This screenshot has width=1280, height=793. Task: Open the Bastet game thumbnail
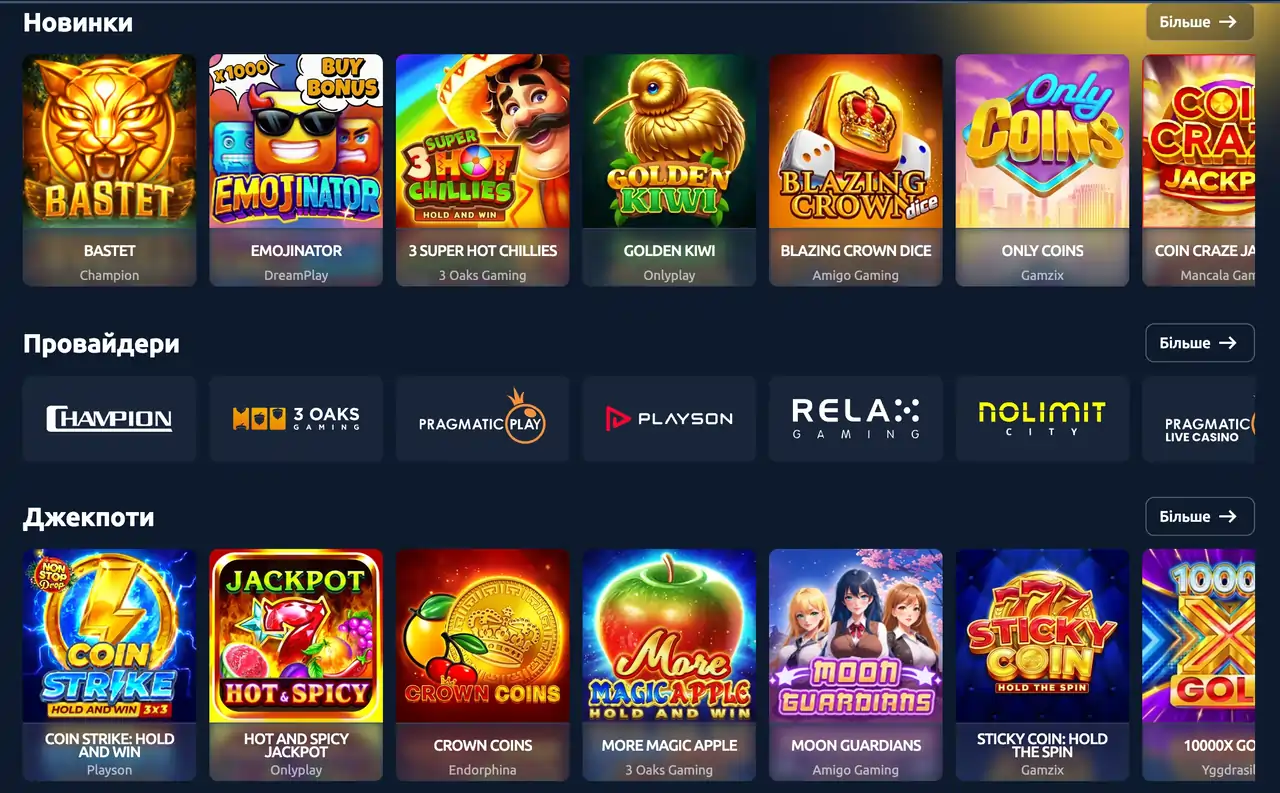[x=109, y=170]
